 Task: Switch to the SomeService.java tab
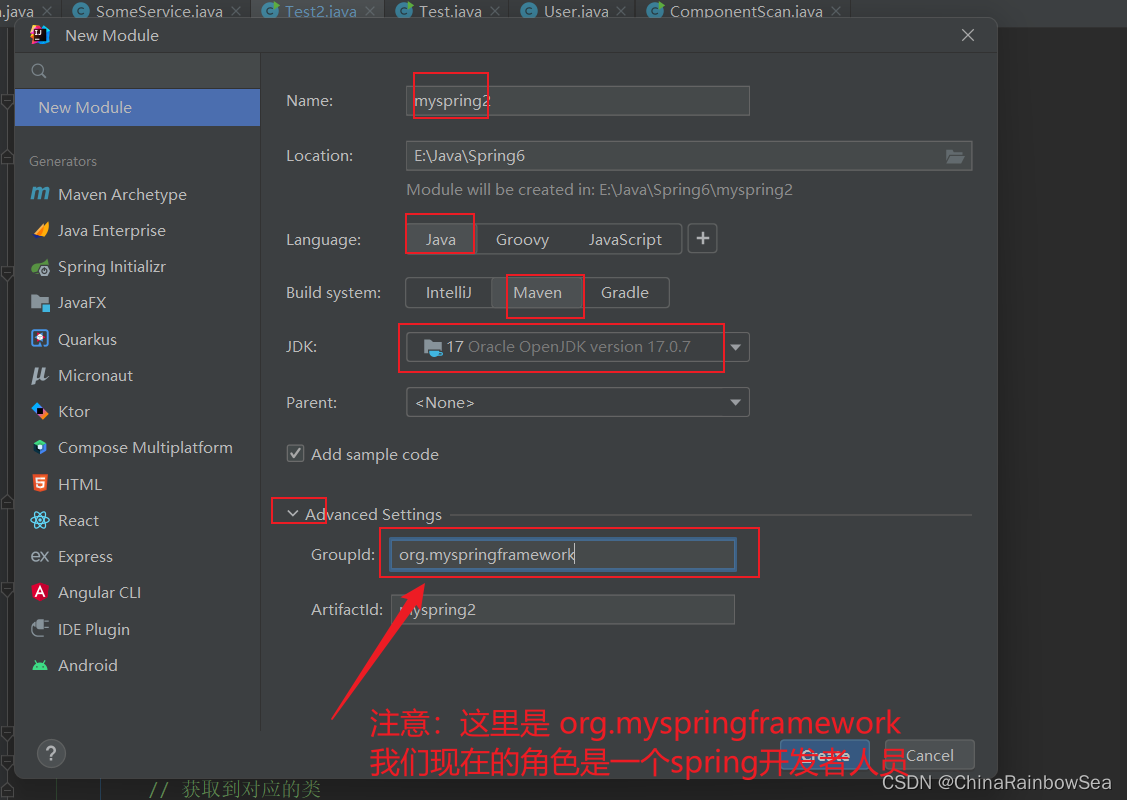tap(159, 11)
